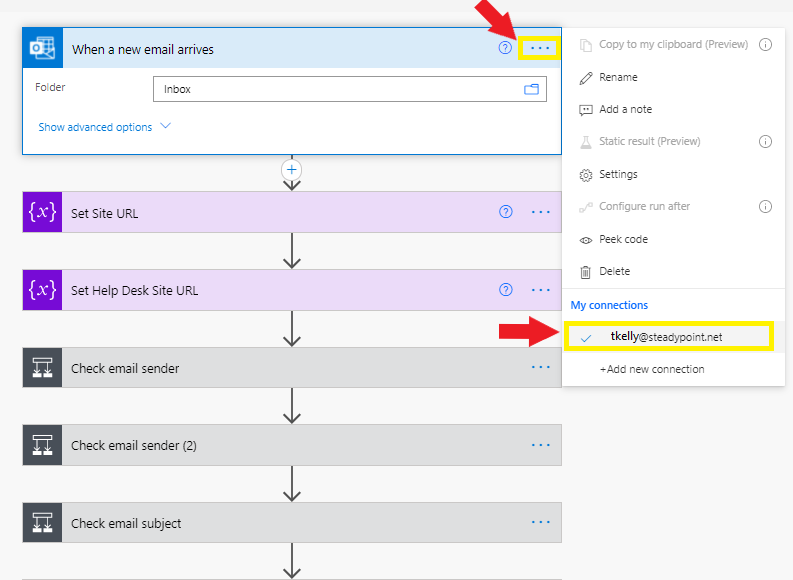Click the Outlook trigger icon
The width and height of the screenshot is (793, 580).
click(x=42, y=48)
